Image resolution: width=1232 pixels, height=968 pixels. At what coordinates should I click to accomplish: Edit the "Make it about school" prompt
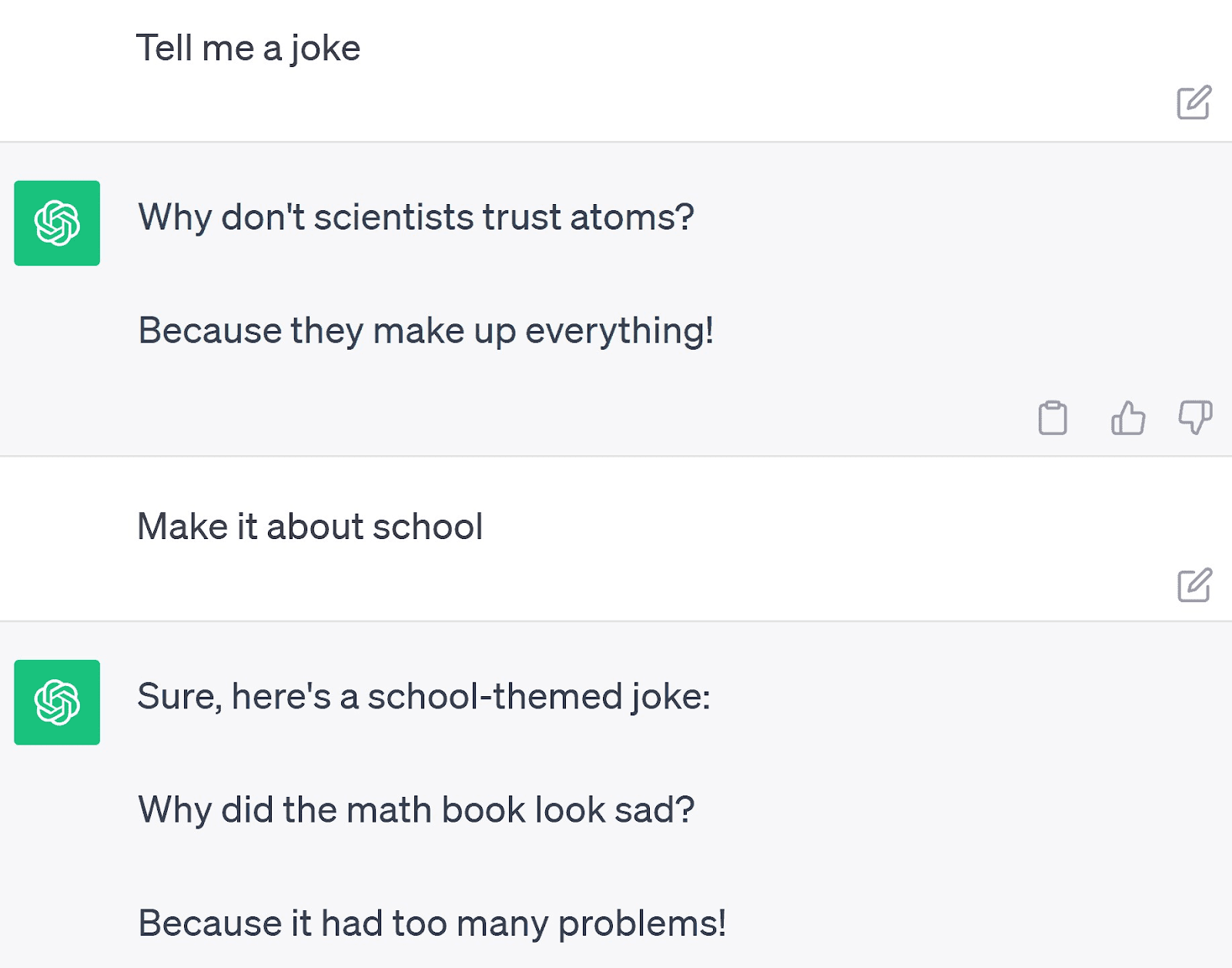tap(1194, 585)
